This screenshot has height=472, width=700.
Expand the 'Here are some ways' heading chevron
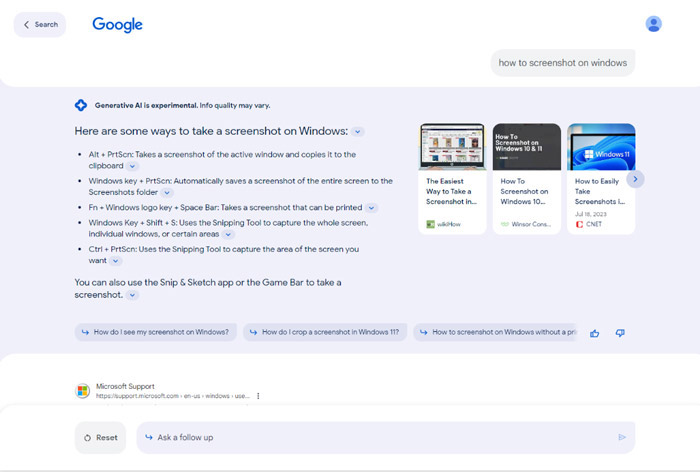click(x=358, y=132)
